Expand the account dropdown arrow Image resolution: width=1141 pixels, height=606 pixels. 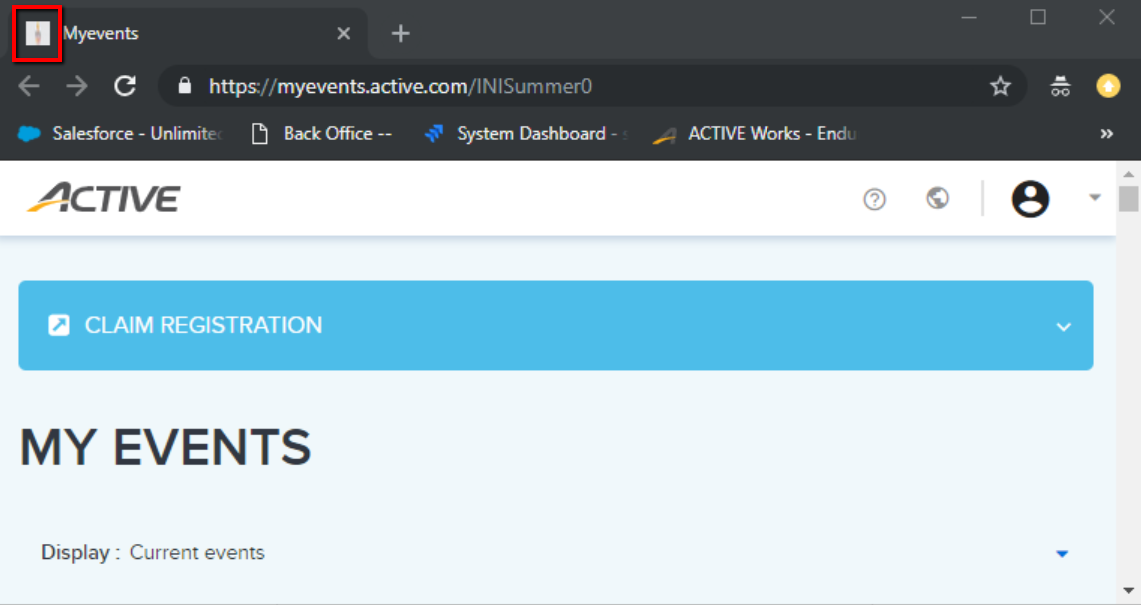click(1094, 197)
